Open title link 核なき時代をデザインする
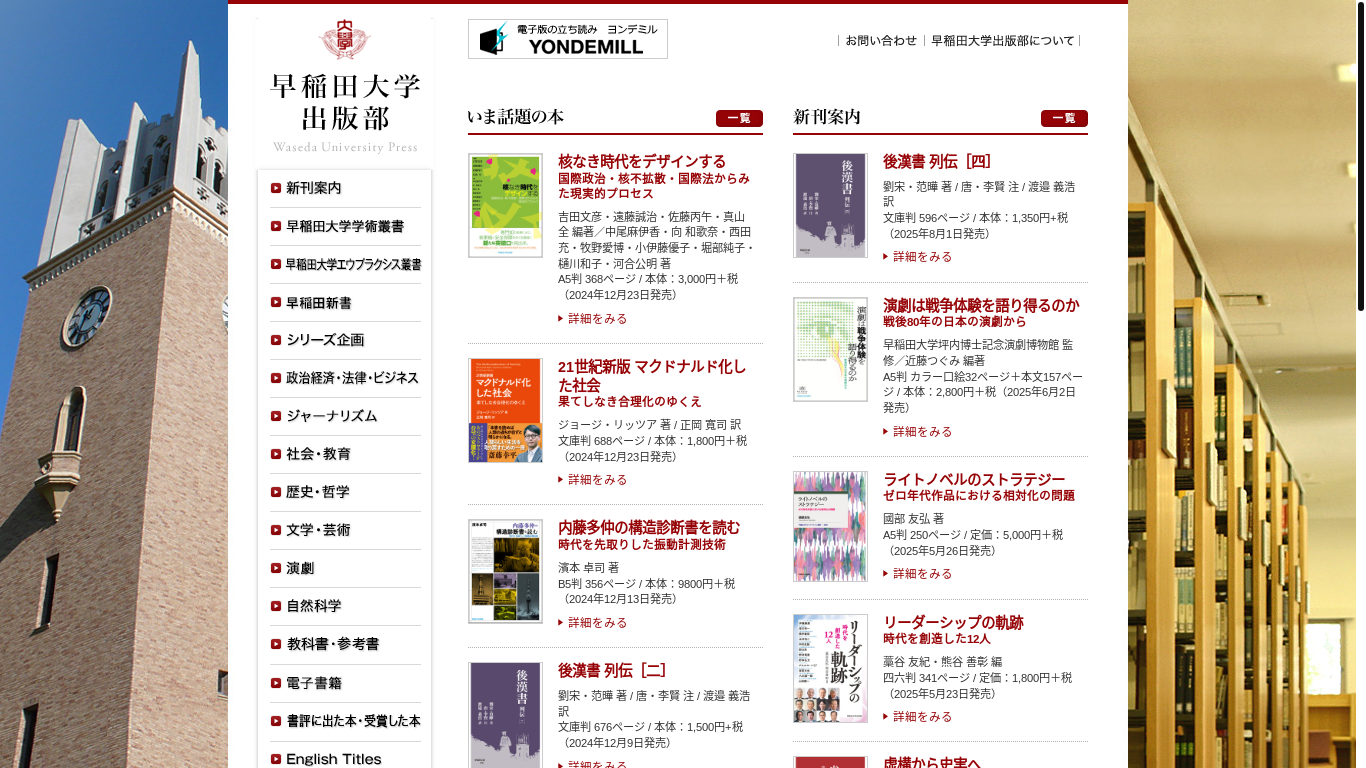The image size is (1366, 768). coord(642,161)
